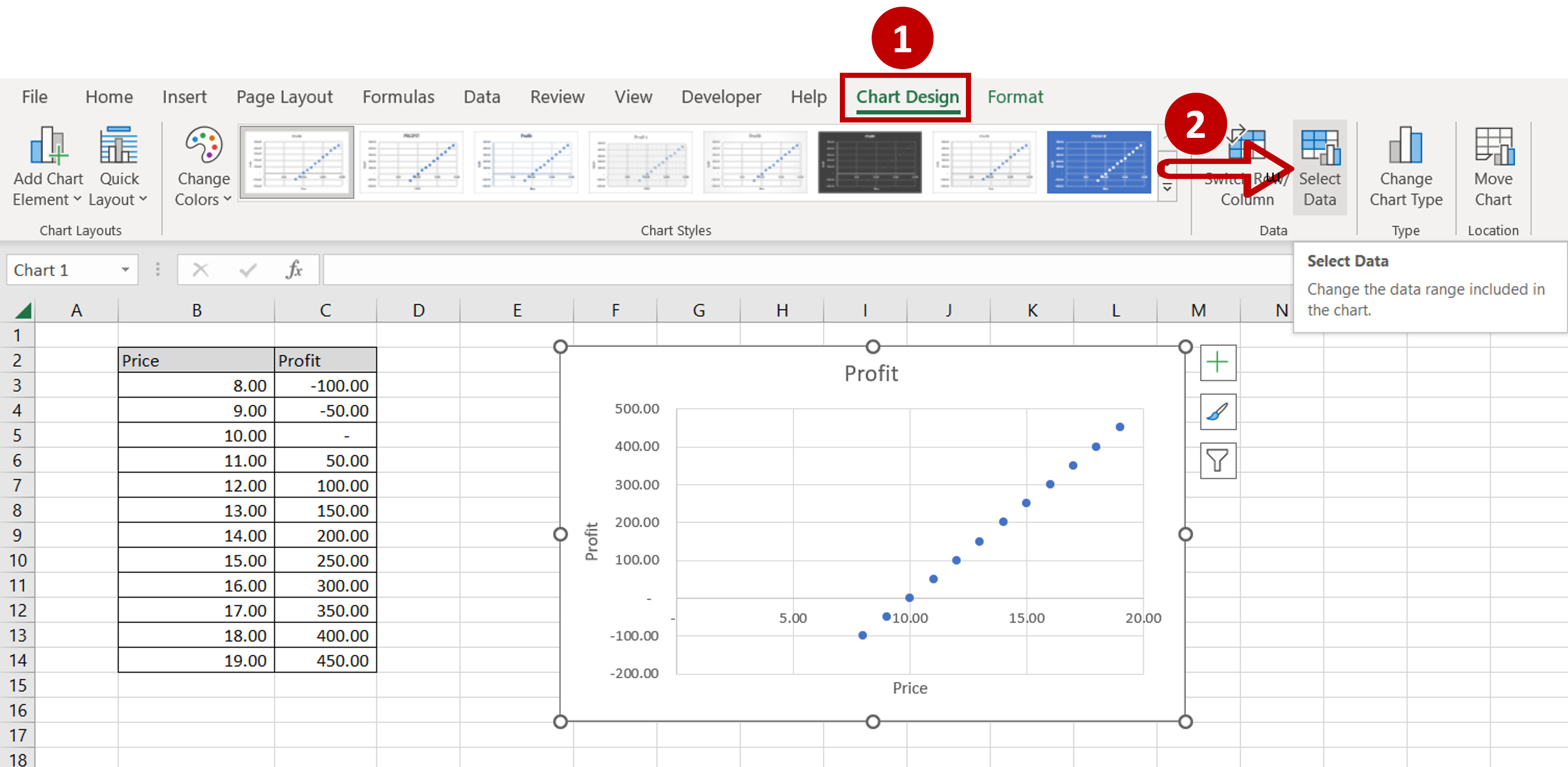1568x767 pixels.
Task: Open the Developer tab
Action: pyautogui.click(x=721, y=97)
